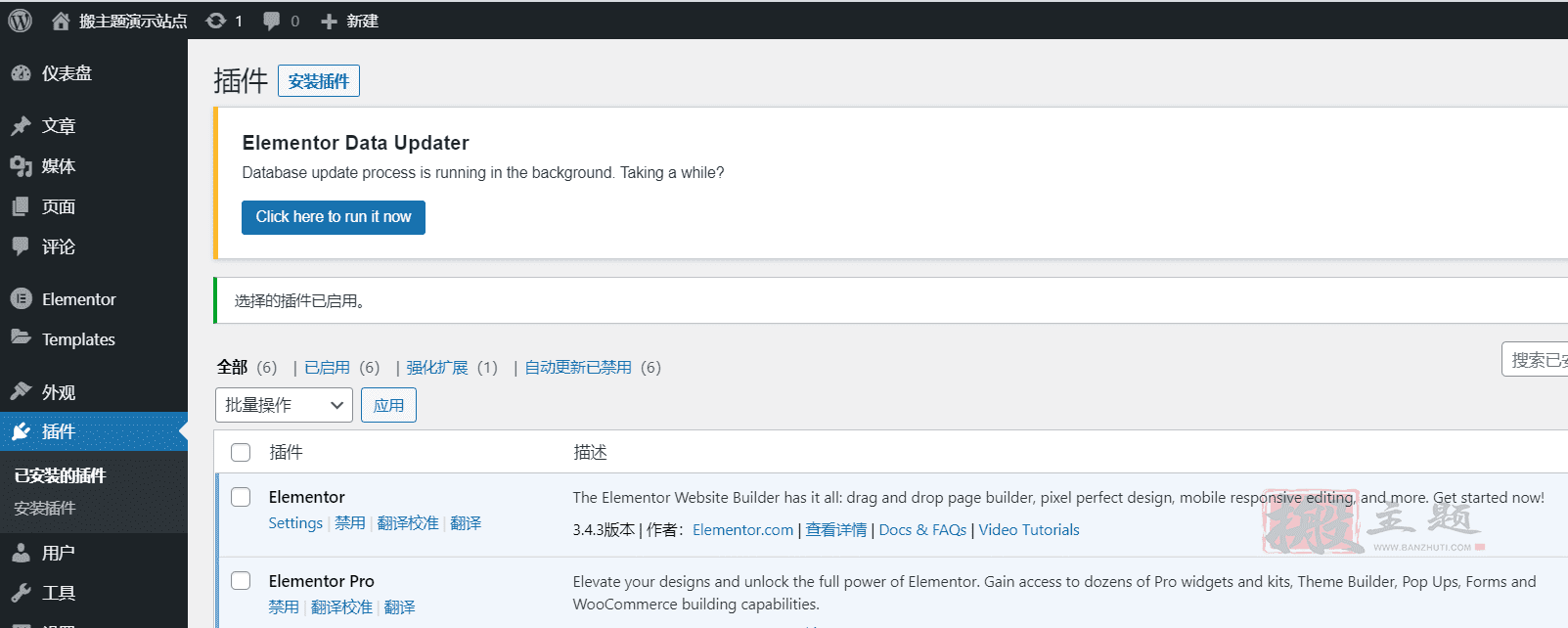This screenshot has width=1568, height=628.
Task: Click the 工具 wrench icon
Action: click(x=21, y=593)
